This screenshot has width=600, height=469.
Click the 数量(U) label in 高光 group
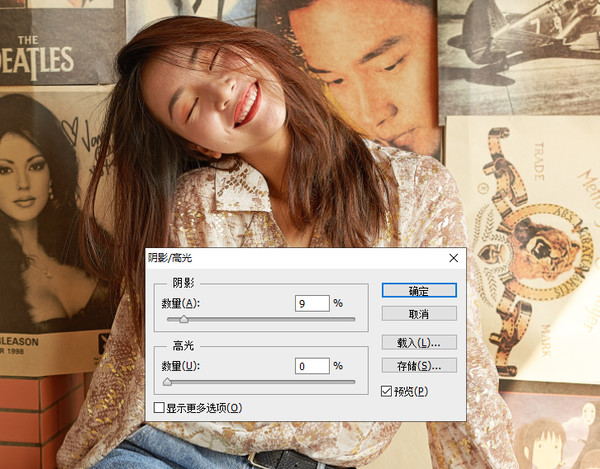(x=181, y=366)
